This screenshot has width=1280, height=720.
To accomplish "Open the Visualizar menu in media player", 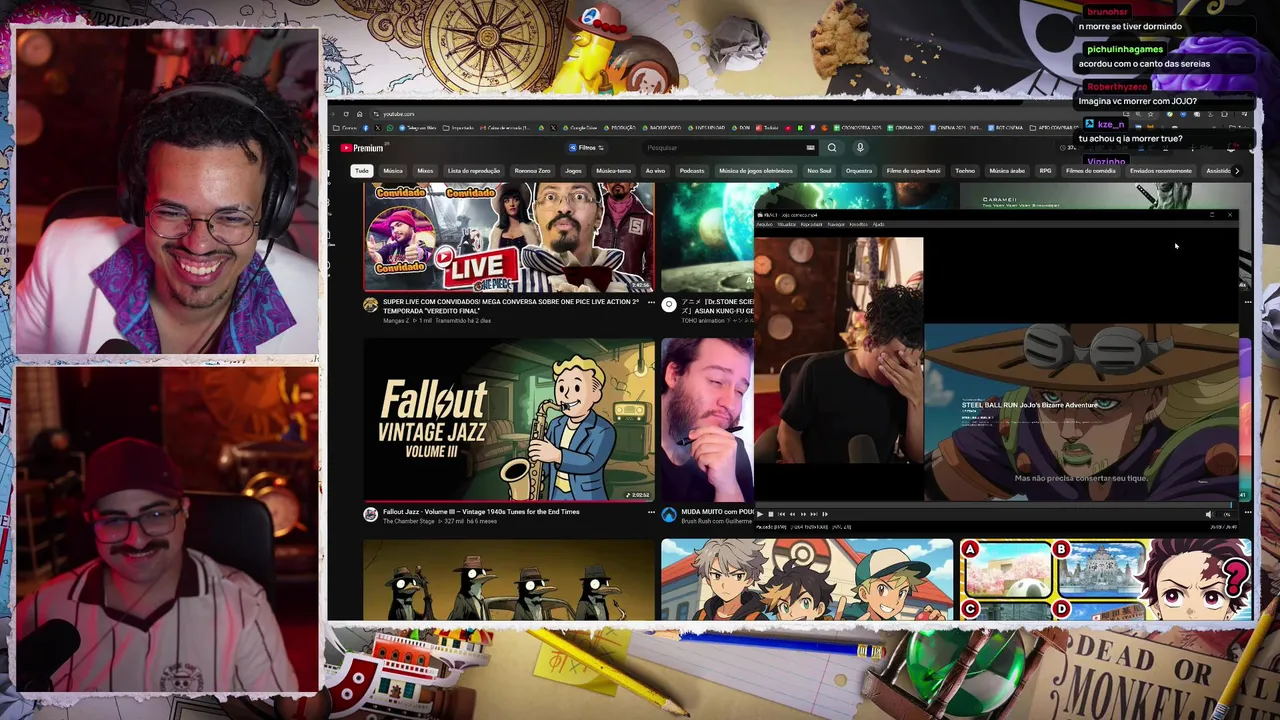I will tap(787, 224).
